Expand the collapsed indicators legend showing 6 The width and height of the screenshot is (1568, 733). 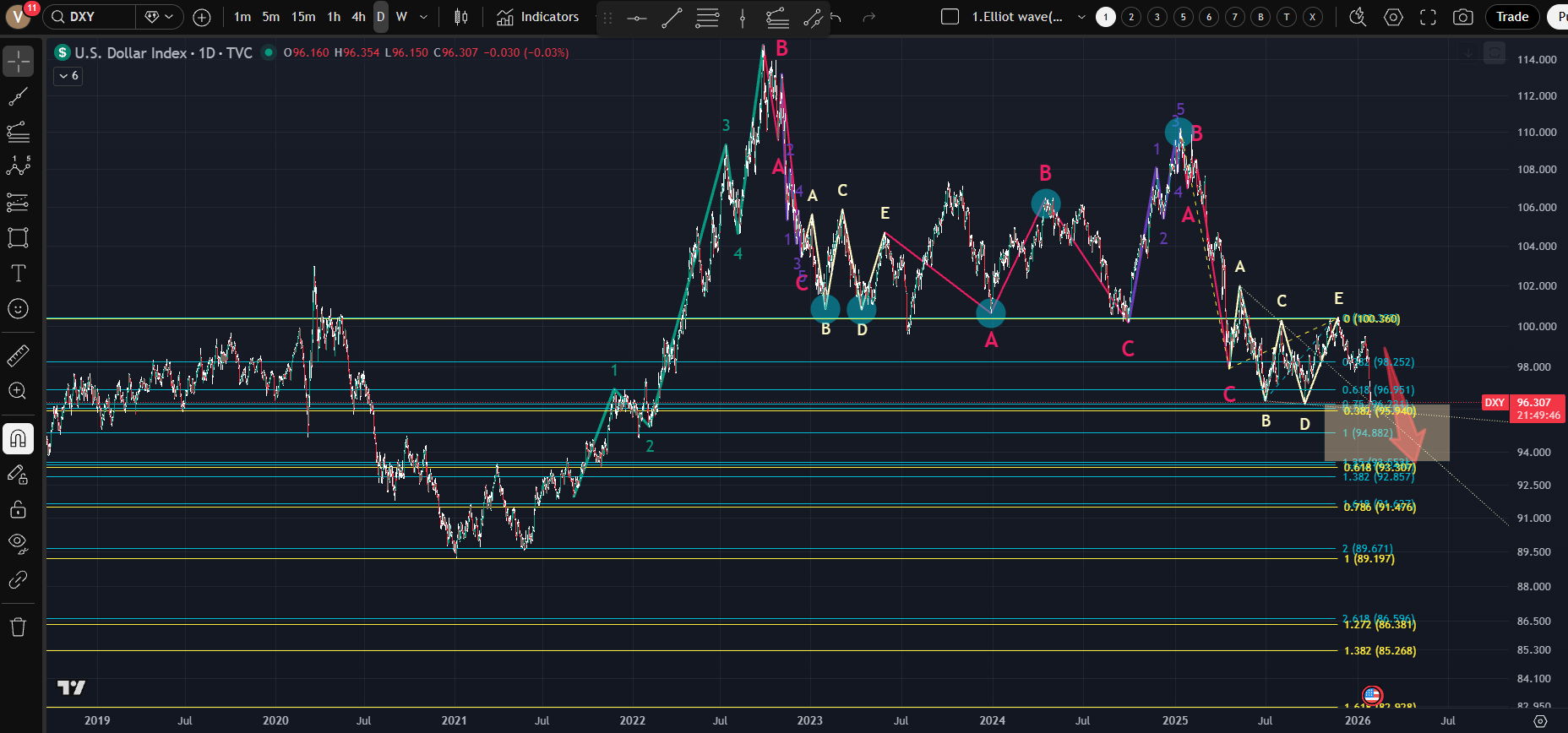(68, 76)
